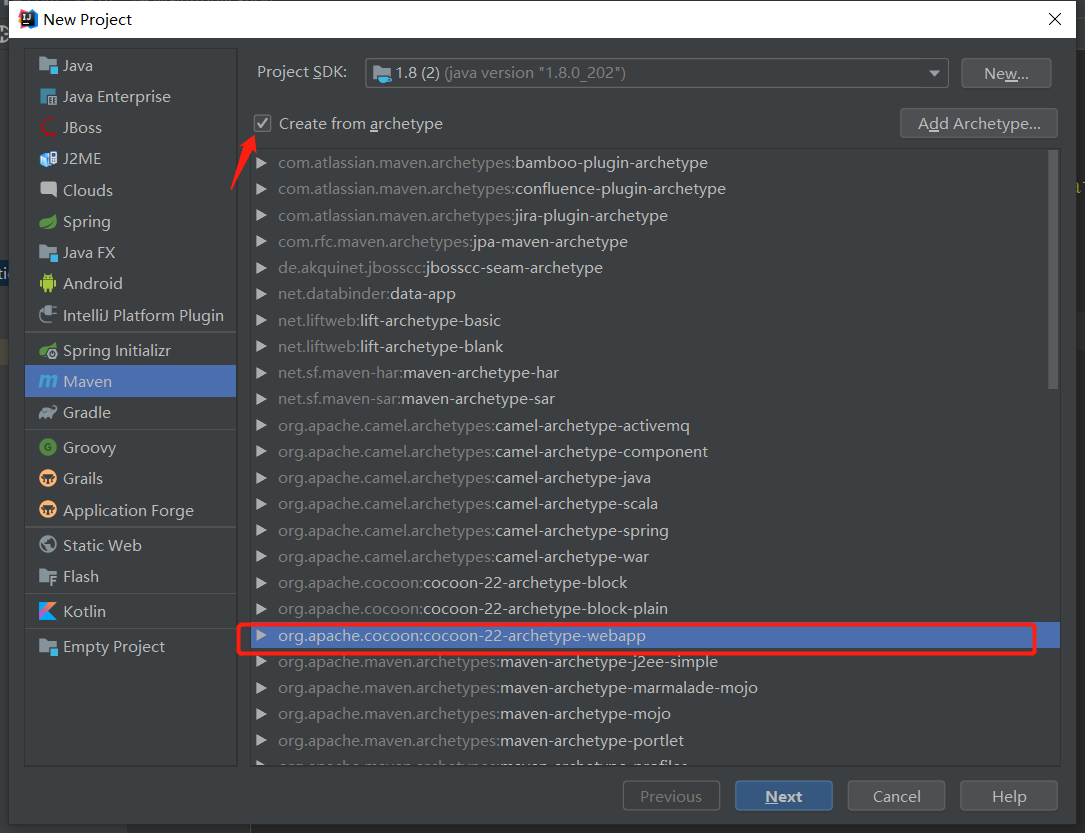
Task: Select the Flash folder icon
Action: (48, 577)
